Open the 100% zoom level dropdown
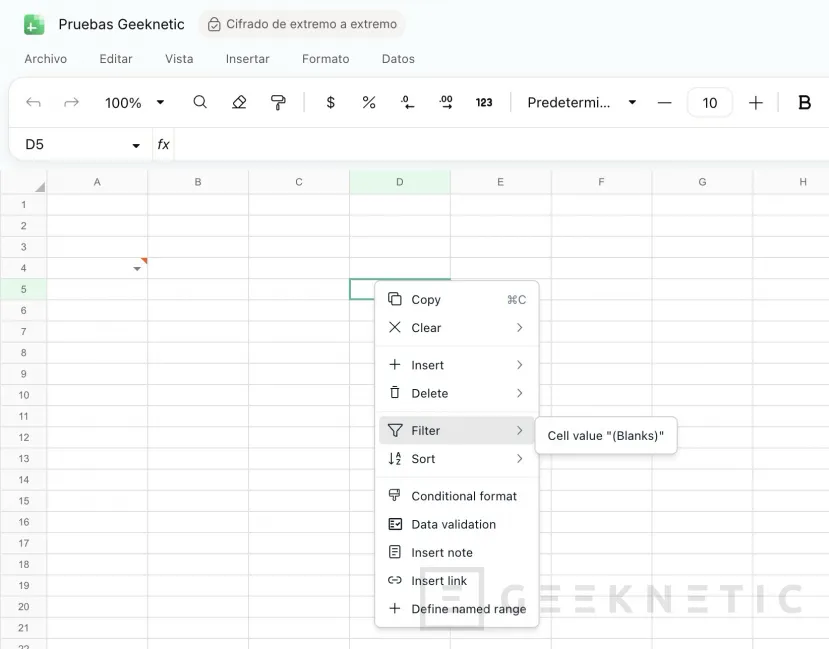This screenshot has width=829, height=649. point(131,102)
